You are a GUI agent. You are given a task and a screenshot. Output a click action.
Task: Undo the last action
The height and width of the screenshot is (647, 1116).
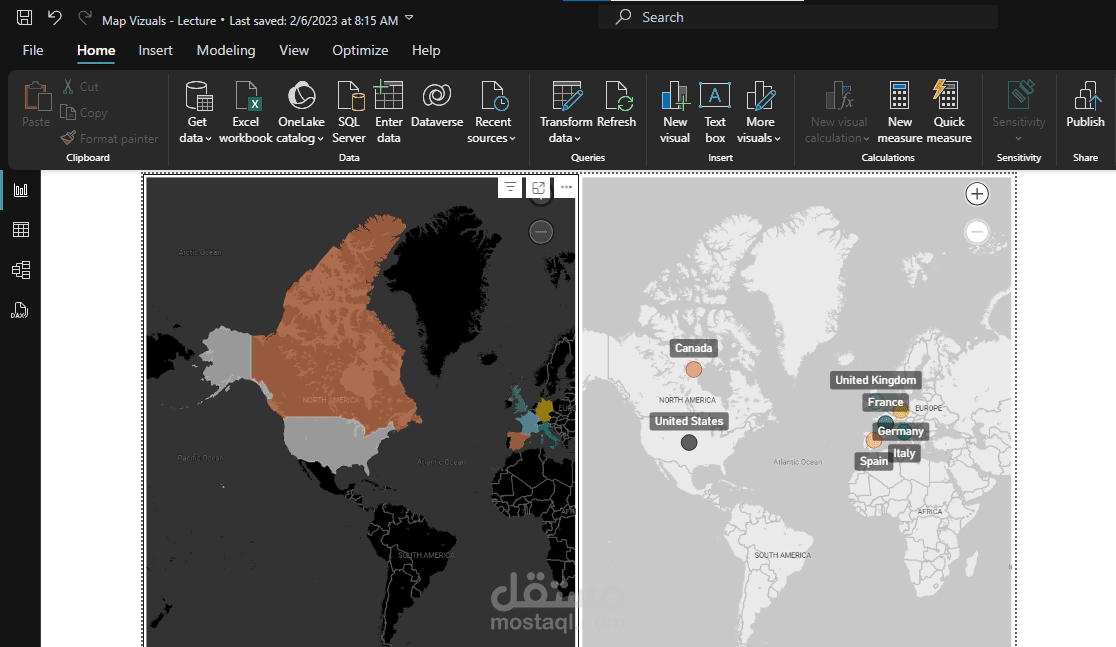(54, 18)
